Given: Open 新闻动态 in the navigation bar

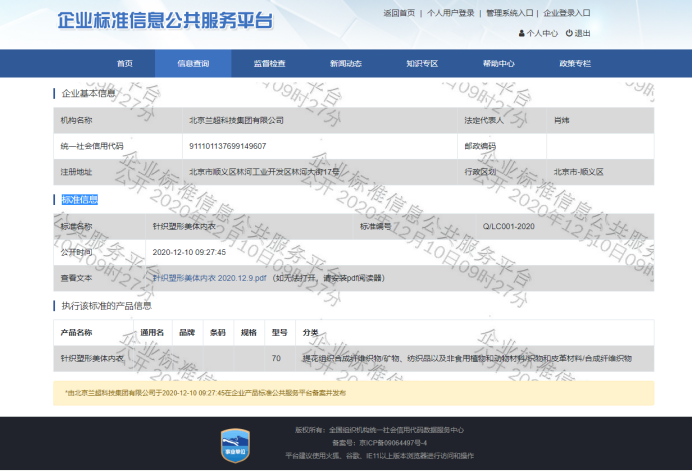Looking at the screenshot, I should click(x=346, y=64).
